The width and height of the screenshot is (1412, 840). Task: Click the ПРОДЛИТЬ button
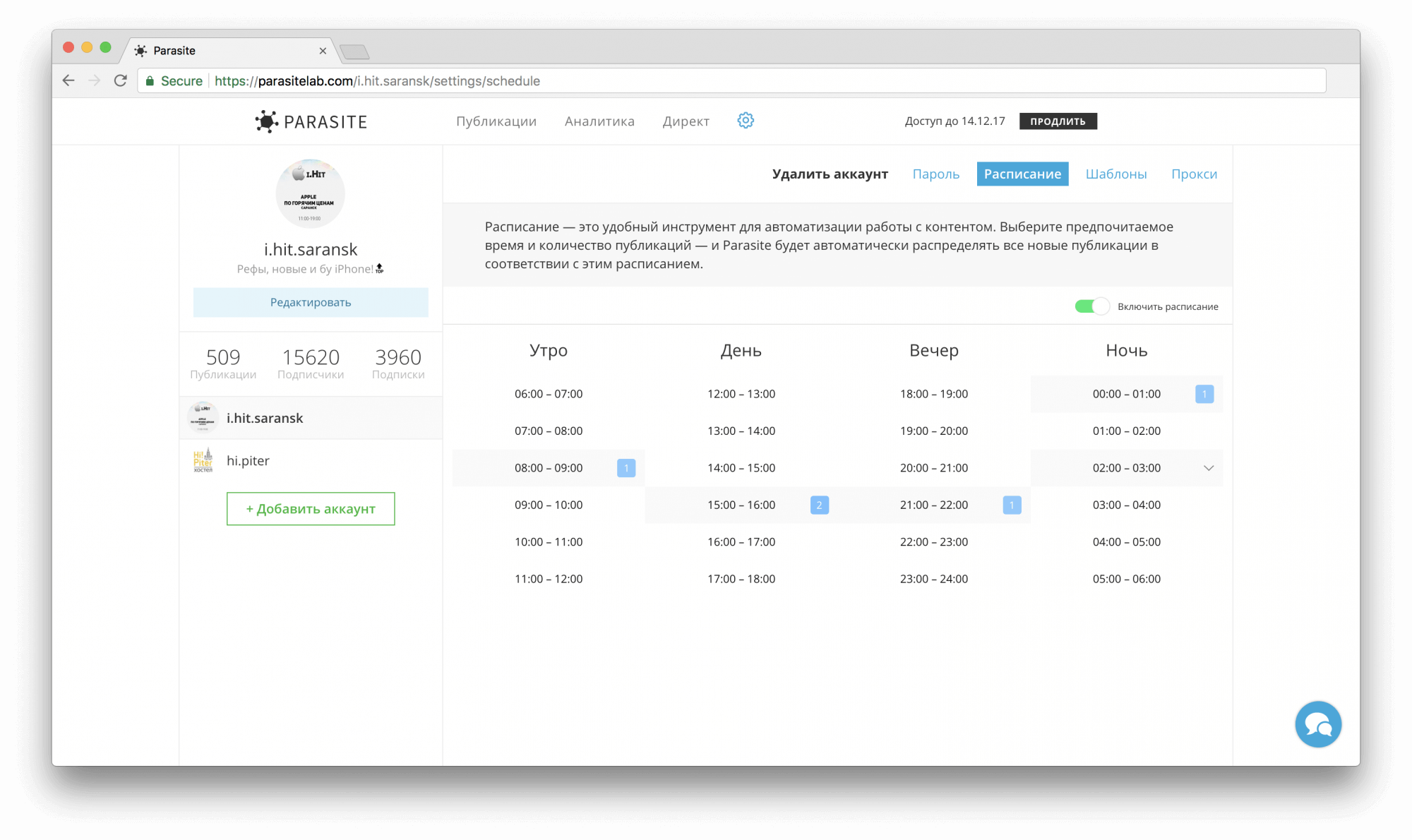point(1058,121)
